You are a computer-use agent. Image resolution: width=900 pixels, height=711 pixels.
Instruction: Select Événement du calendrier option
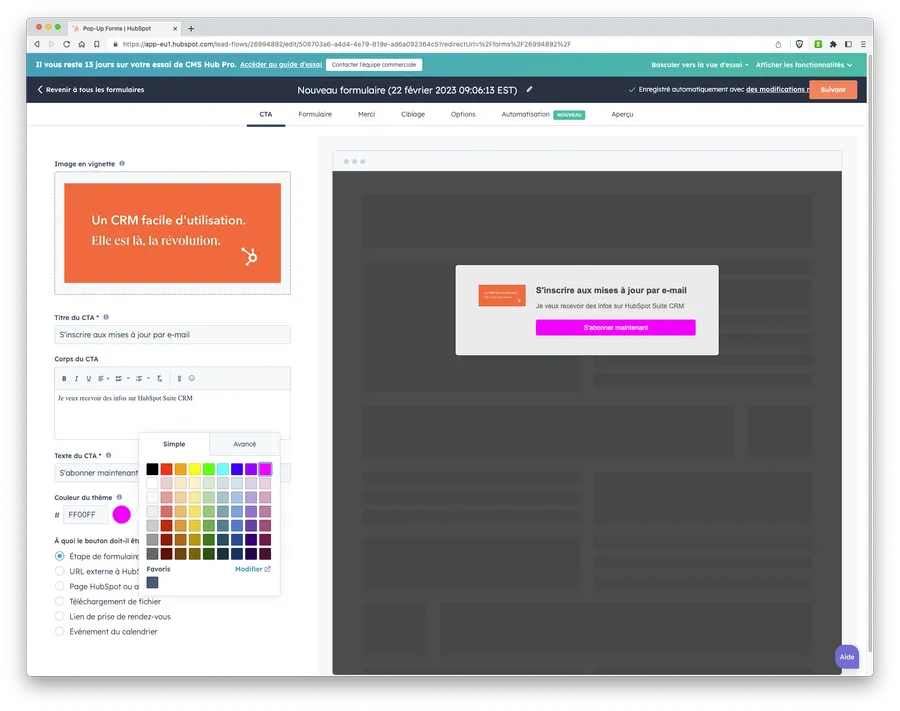[60, 631]
